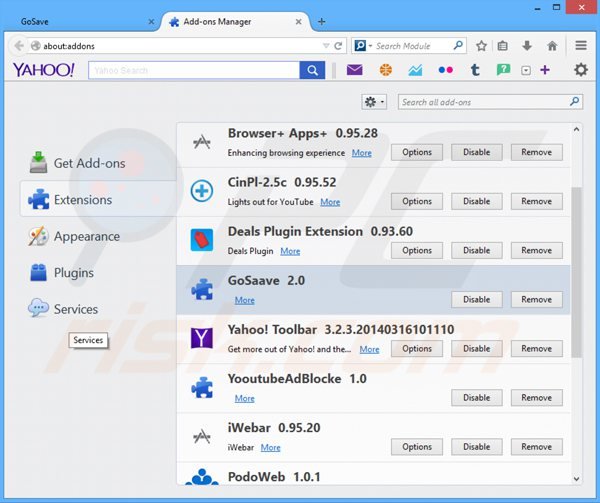Viewport: 600px width, 503px height.
Task: Open Yahoo Sports basketball icon
Action: click(385, 70)
